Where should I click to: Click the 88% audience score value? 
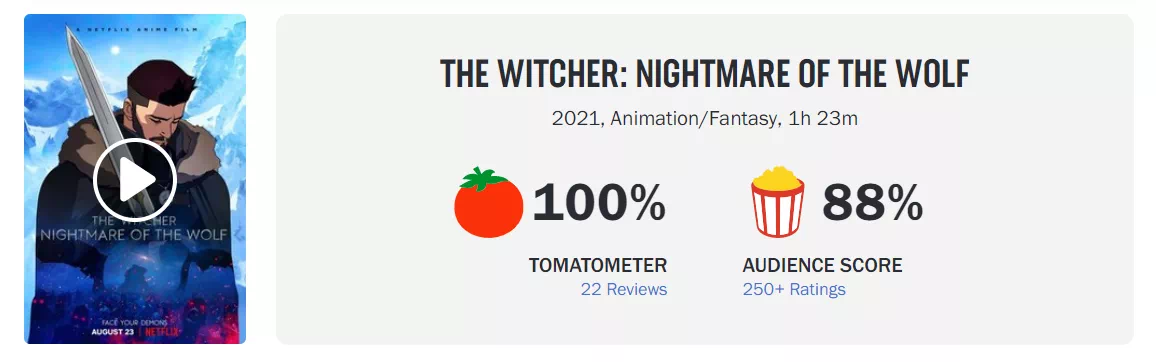[x=872, y=202]
